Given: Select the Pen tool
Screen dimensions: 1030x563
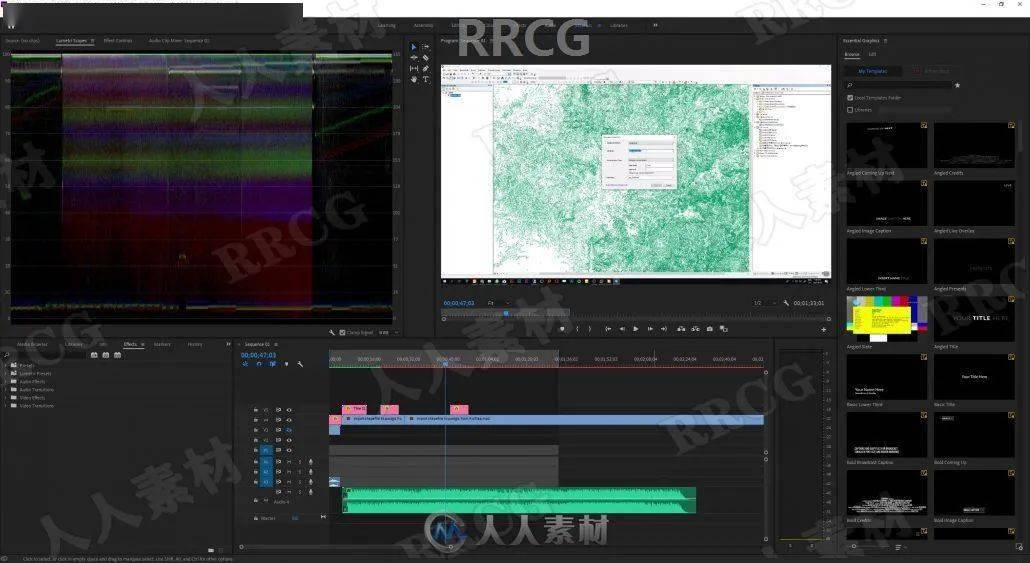Looking at the screenshot, I should pyautogui.click(x=426, y=68).
